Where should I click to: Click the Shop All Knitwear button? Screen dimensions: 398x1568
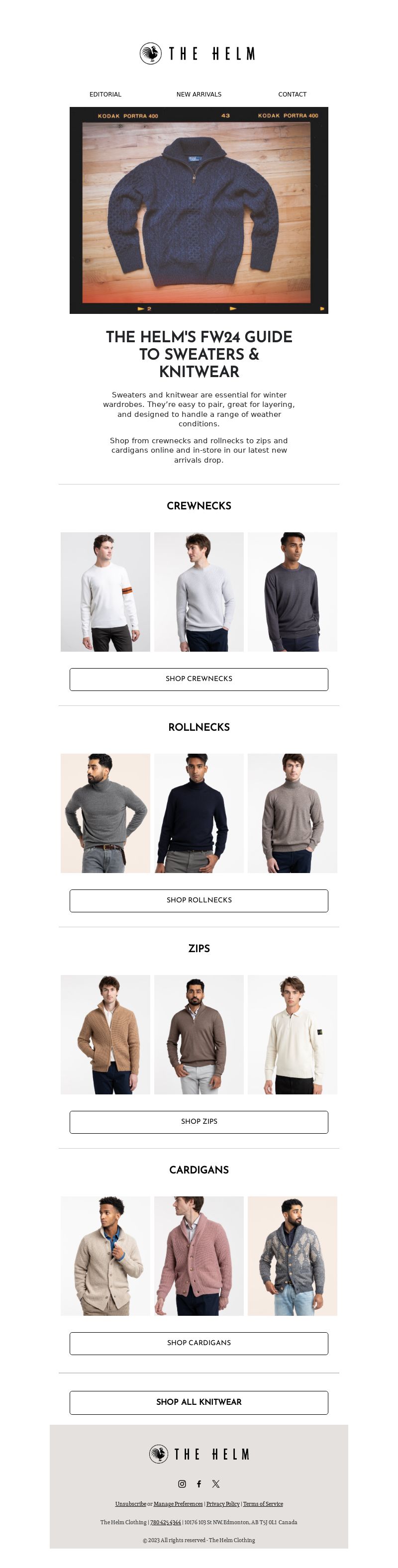[x=199, y=1402]
